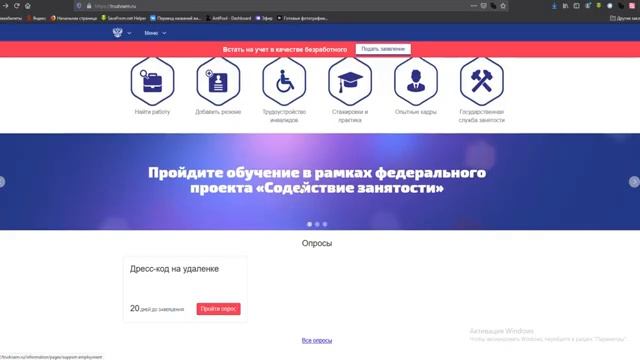640x360 pixels.
Task: Click the pink extension icon in toolbar
Action: coord(632,6)
